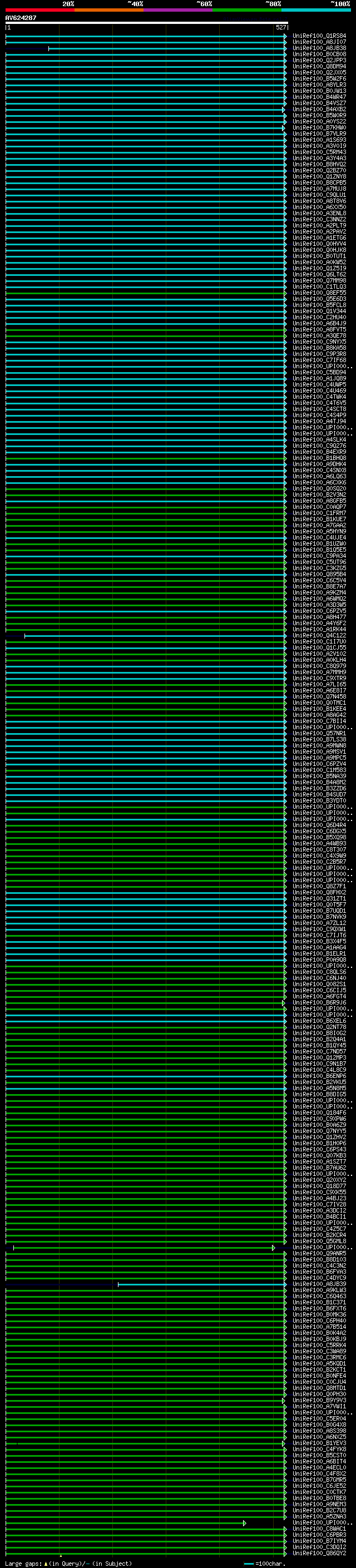Select the UniRef100_B4WR47 label
The image size is (356, 1568).
319,97
